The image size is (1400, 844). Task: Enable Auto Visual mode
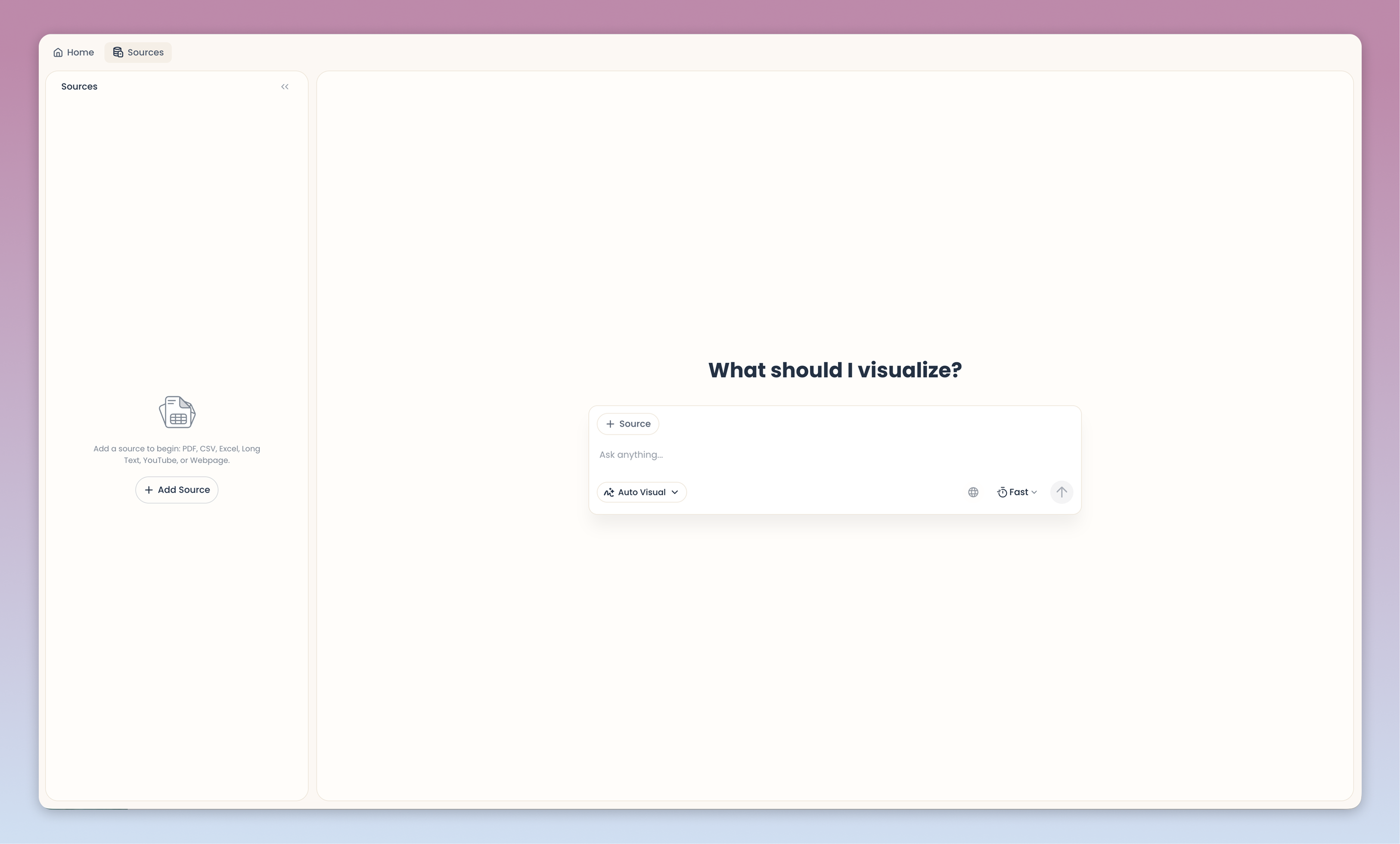tap(641, 492)
